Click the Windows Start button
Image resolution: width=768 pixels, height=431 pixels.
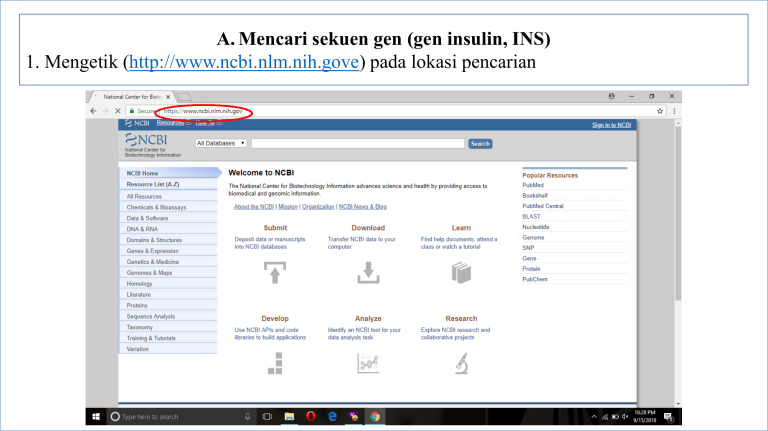click(97, 416)
